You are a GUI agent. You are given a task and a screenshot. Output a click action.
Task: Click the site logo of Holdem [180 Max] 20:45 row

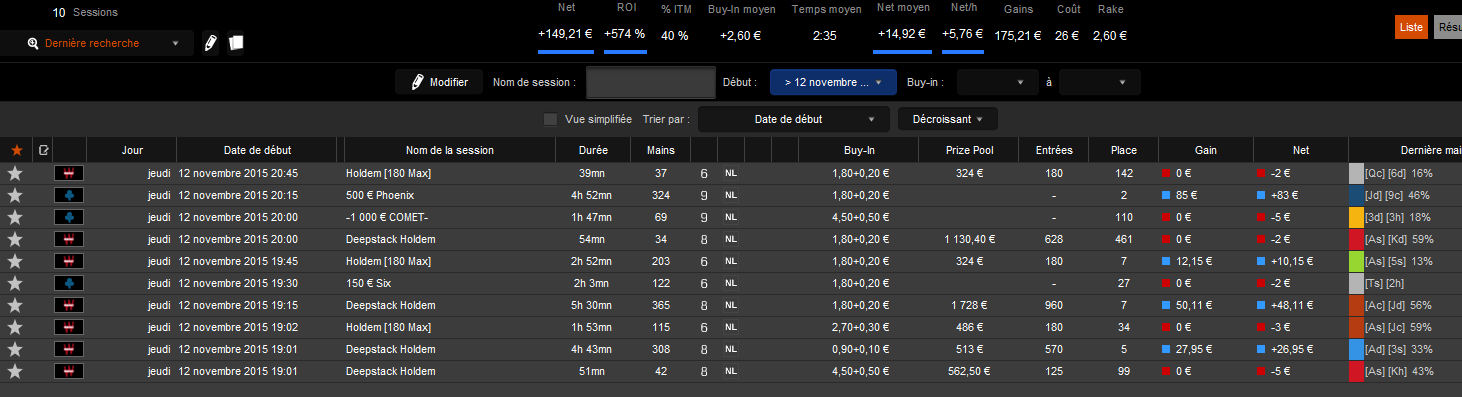(x=70, y=173)
